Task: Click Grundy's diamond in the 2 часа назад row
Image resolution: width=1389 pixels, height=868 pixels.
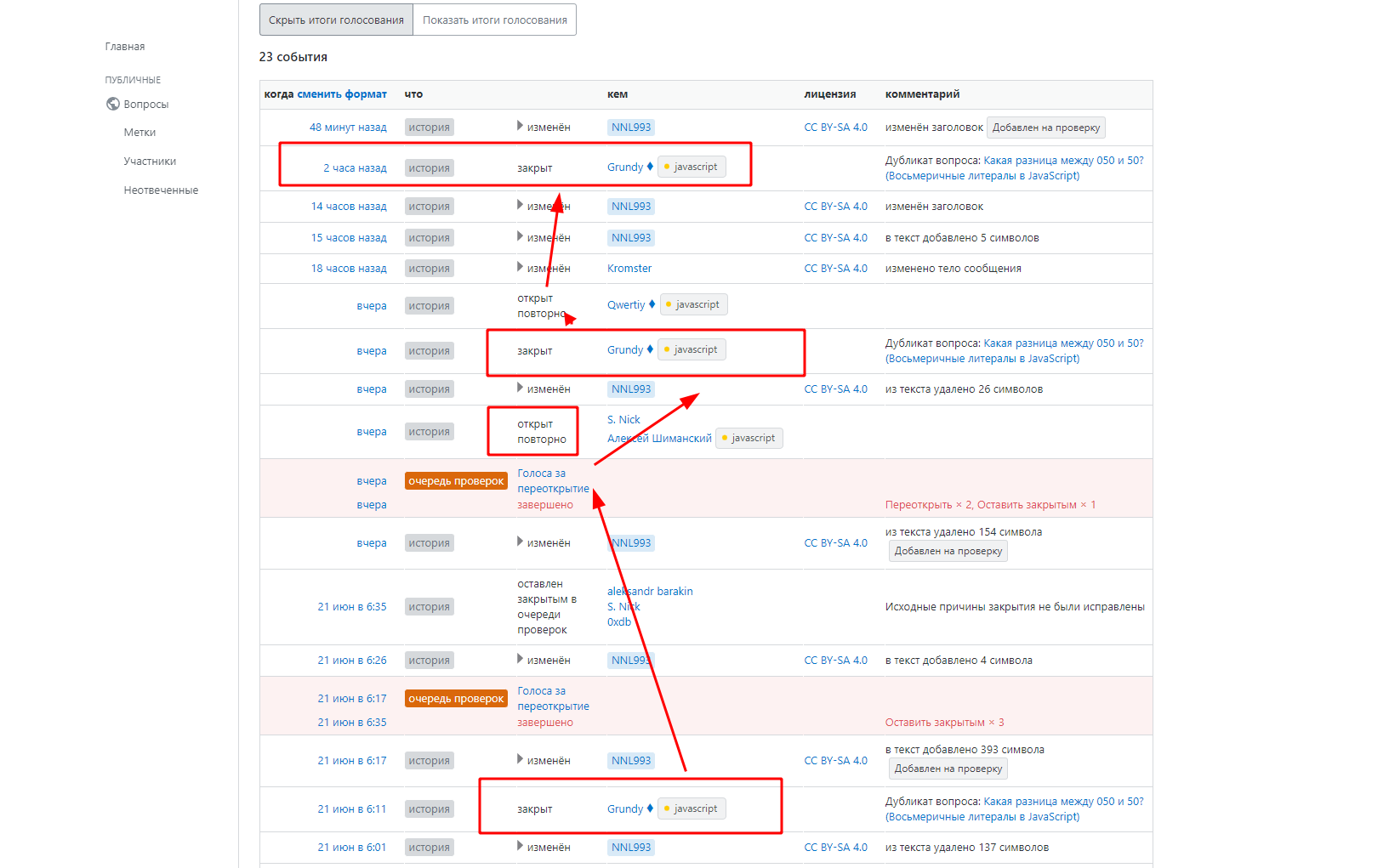Action: pyautogui.click(x=651, y=167)
